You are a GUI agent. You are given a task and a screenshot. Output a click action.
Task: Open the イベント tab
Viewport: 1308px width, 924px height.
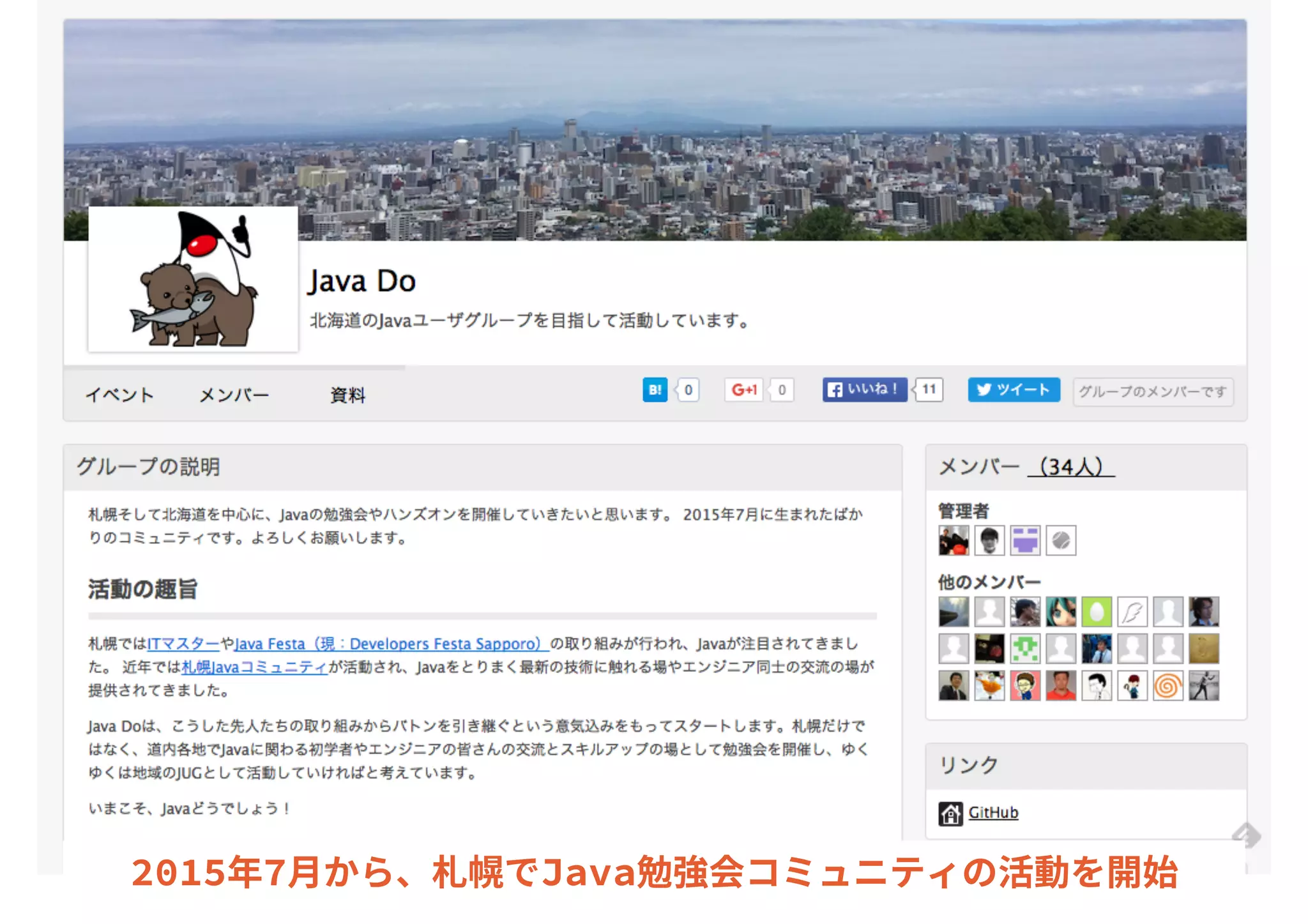120,395
